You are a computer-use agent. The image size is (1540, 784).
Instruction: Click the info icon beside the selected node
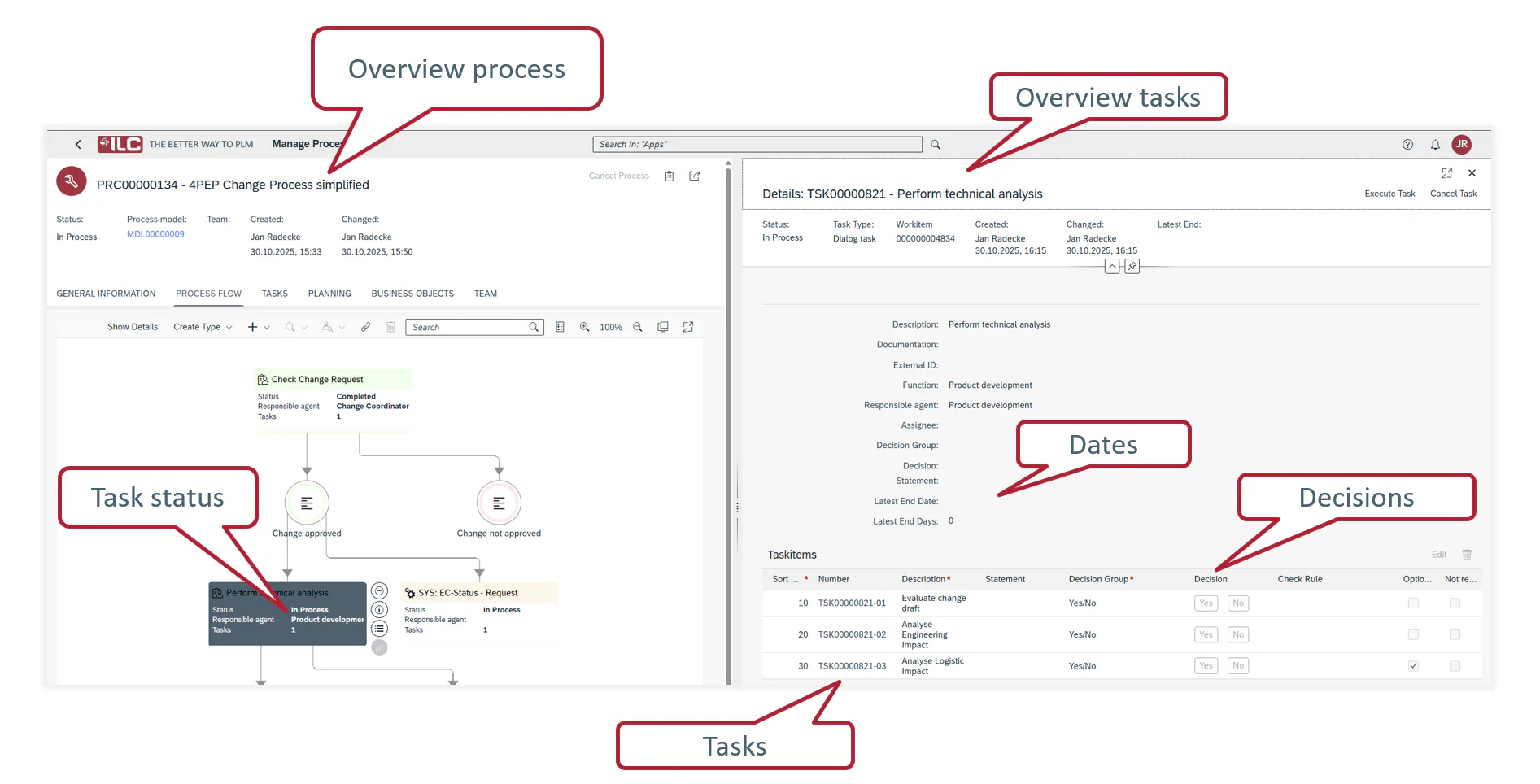click(379, 610)
